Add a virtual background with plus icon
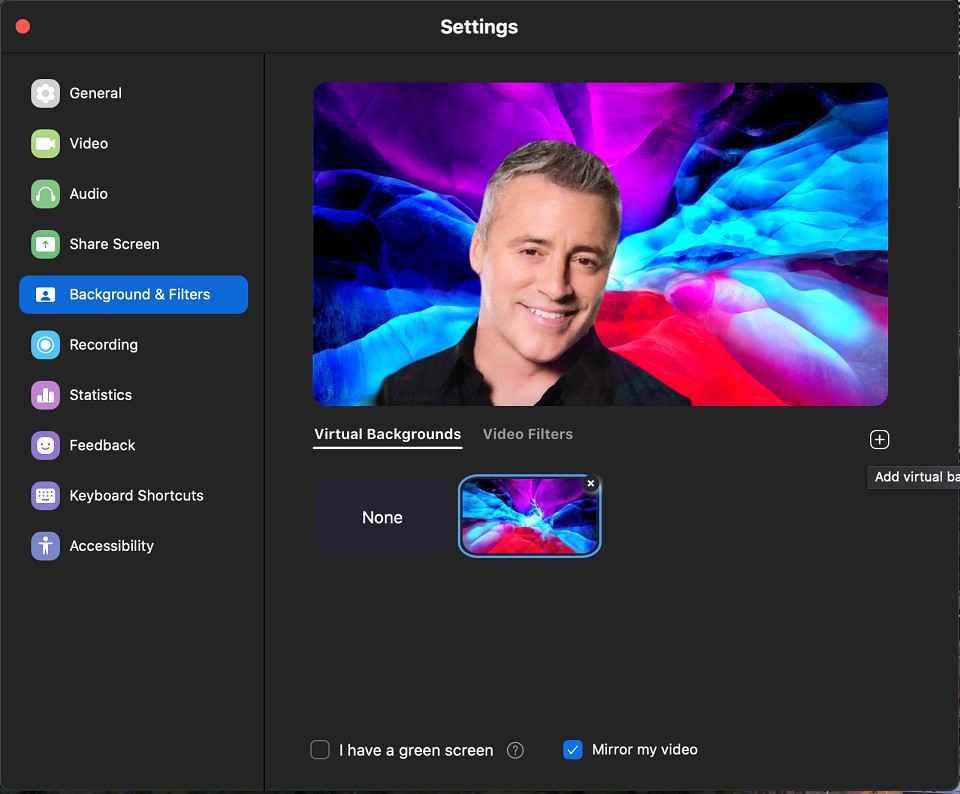 click(x=879, y=440)
